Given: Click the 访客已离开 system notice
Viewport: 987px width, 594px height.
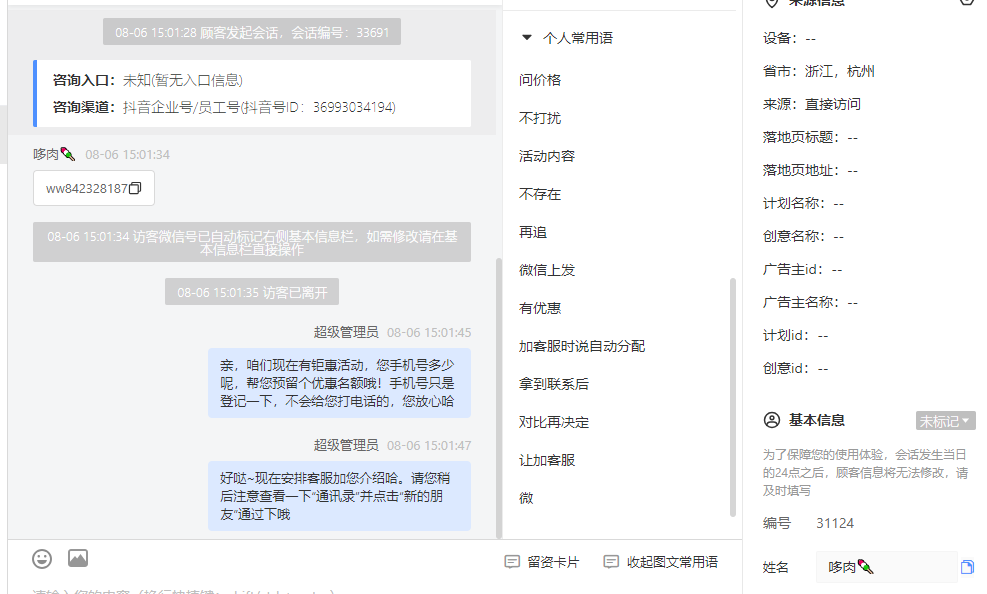Looking at the screenshot, I should pos(252,292).
